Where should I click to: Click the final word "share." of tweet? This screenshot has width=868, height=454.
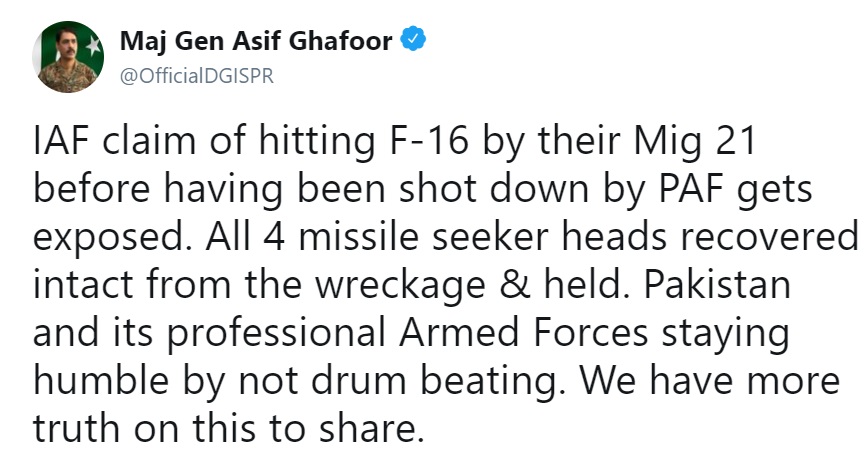370,427
